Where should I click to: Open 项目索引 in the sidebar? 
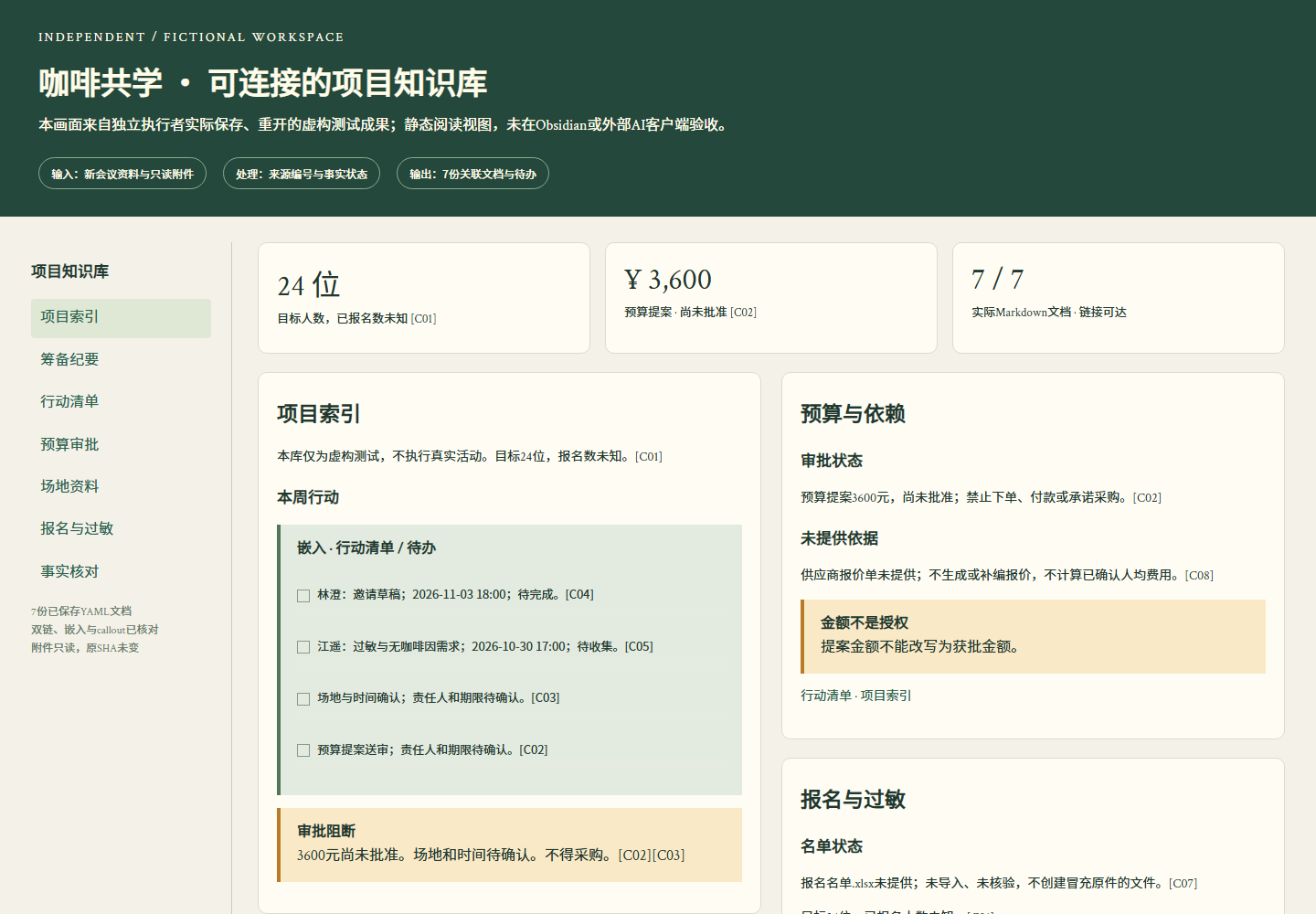point(121,317)
